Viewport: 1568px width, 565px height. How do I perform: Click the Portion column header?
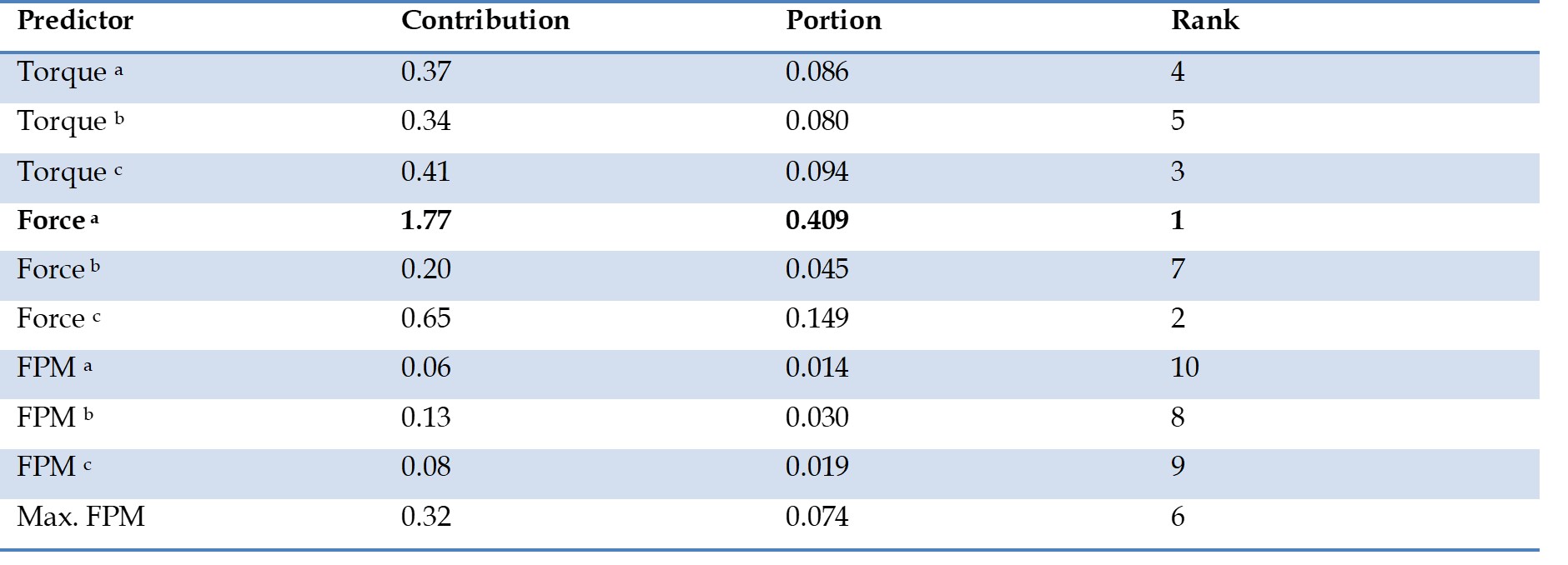coord(832,21)
